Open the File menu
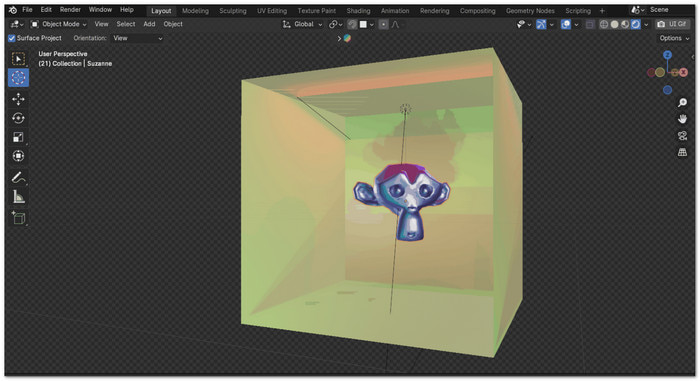 click(27, 10)
